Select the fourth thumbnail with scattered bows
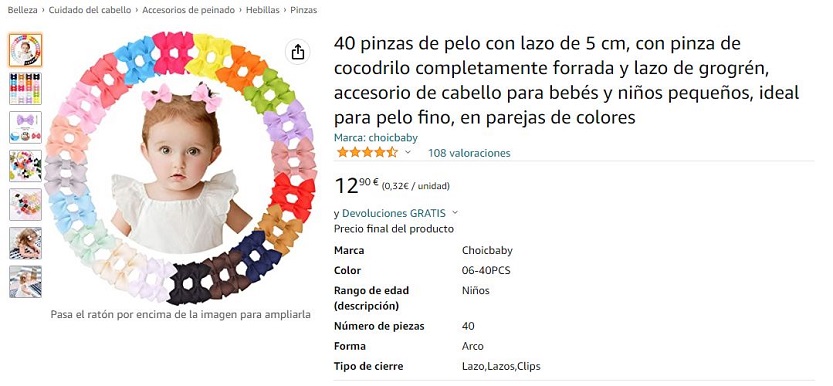Image resolution: width=833 pixels, height=386 pixels. coord(25,166)
